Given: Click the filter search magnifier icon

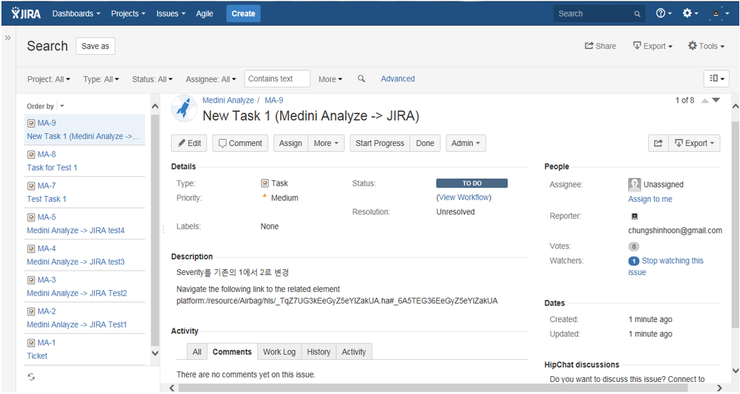Looking at the screenshot, I should (x=361, y=79).
